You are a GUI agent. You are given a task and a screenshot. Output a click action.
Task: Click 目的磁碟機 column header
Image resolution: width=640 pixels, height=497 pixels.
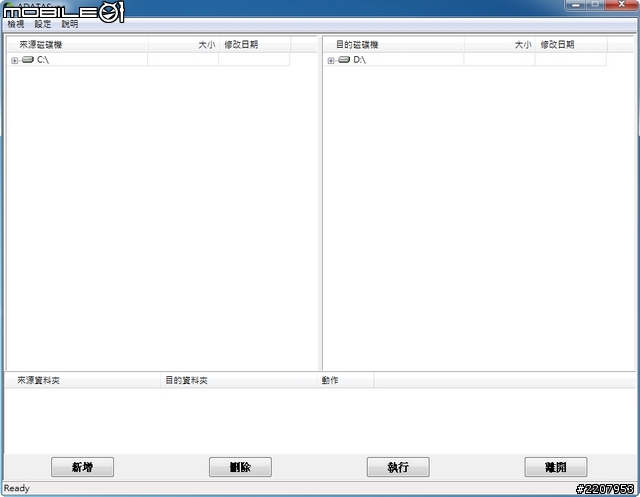click(394, 44)
